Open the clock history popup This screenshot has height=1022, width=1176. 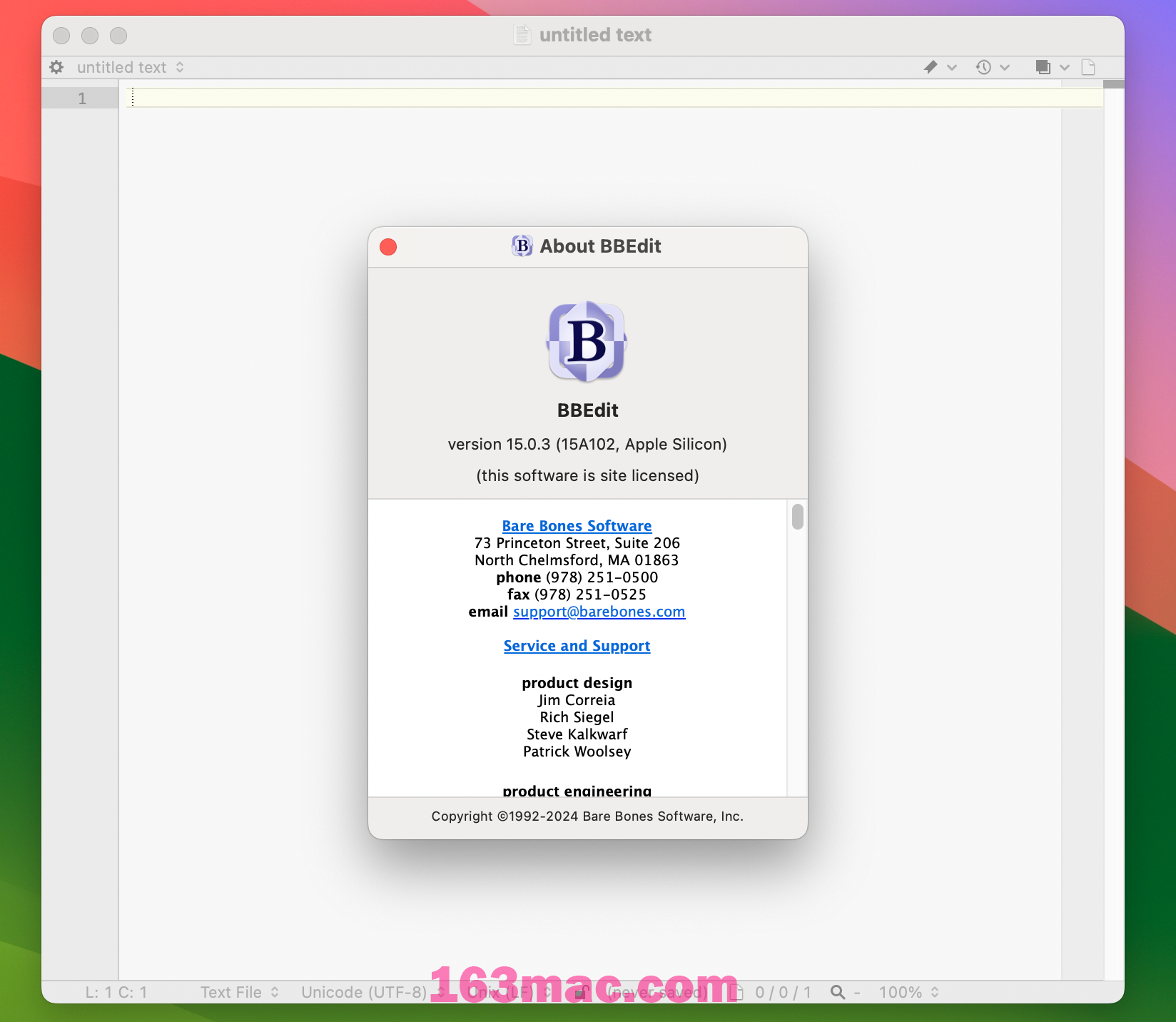pos(993,67)
